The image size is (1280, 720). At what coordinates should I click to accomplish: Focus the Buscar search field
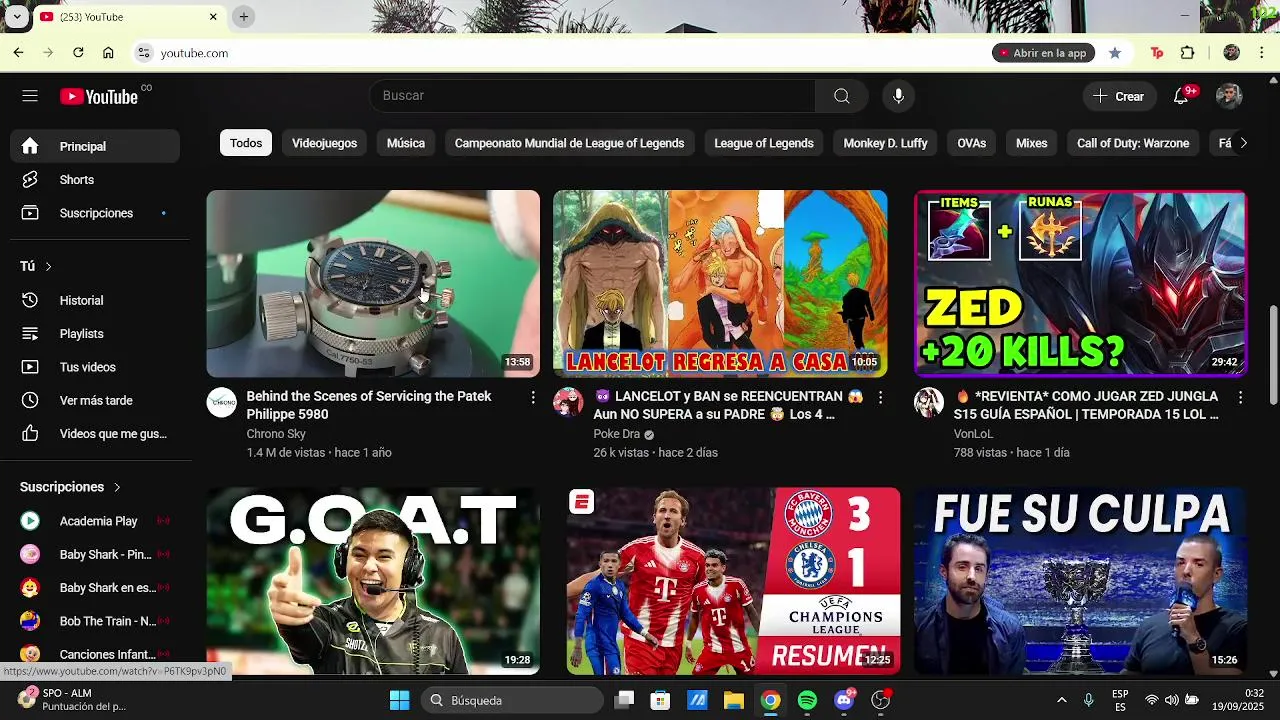[593, 96]
